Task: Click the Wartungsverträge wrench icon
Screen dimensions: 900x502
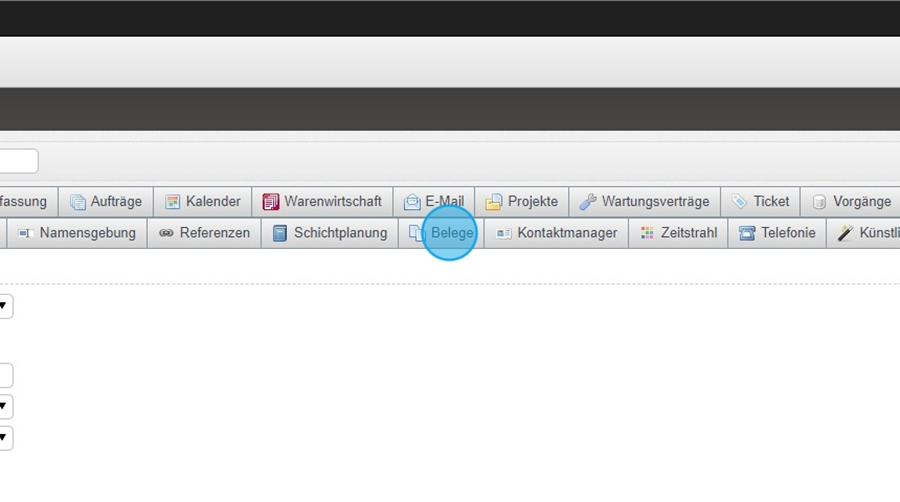Action: pos(588,202)
